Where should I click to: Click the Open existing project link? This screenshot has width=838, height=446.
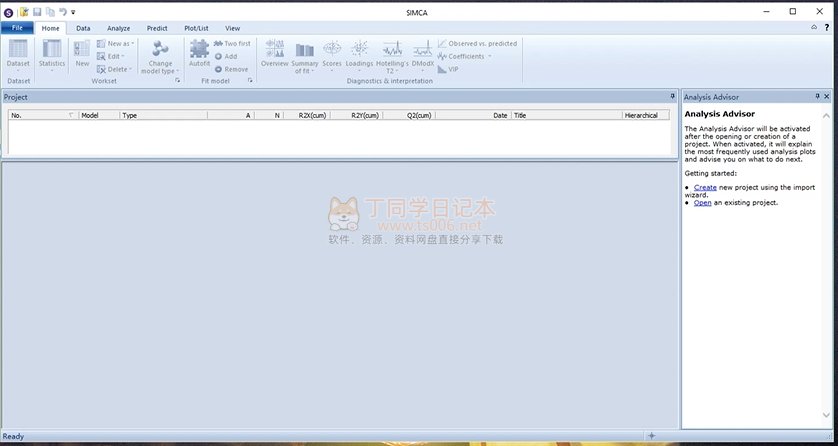click(x=702, y=203)
